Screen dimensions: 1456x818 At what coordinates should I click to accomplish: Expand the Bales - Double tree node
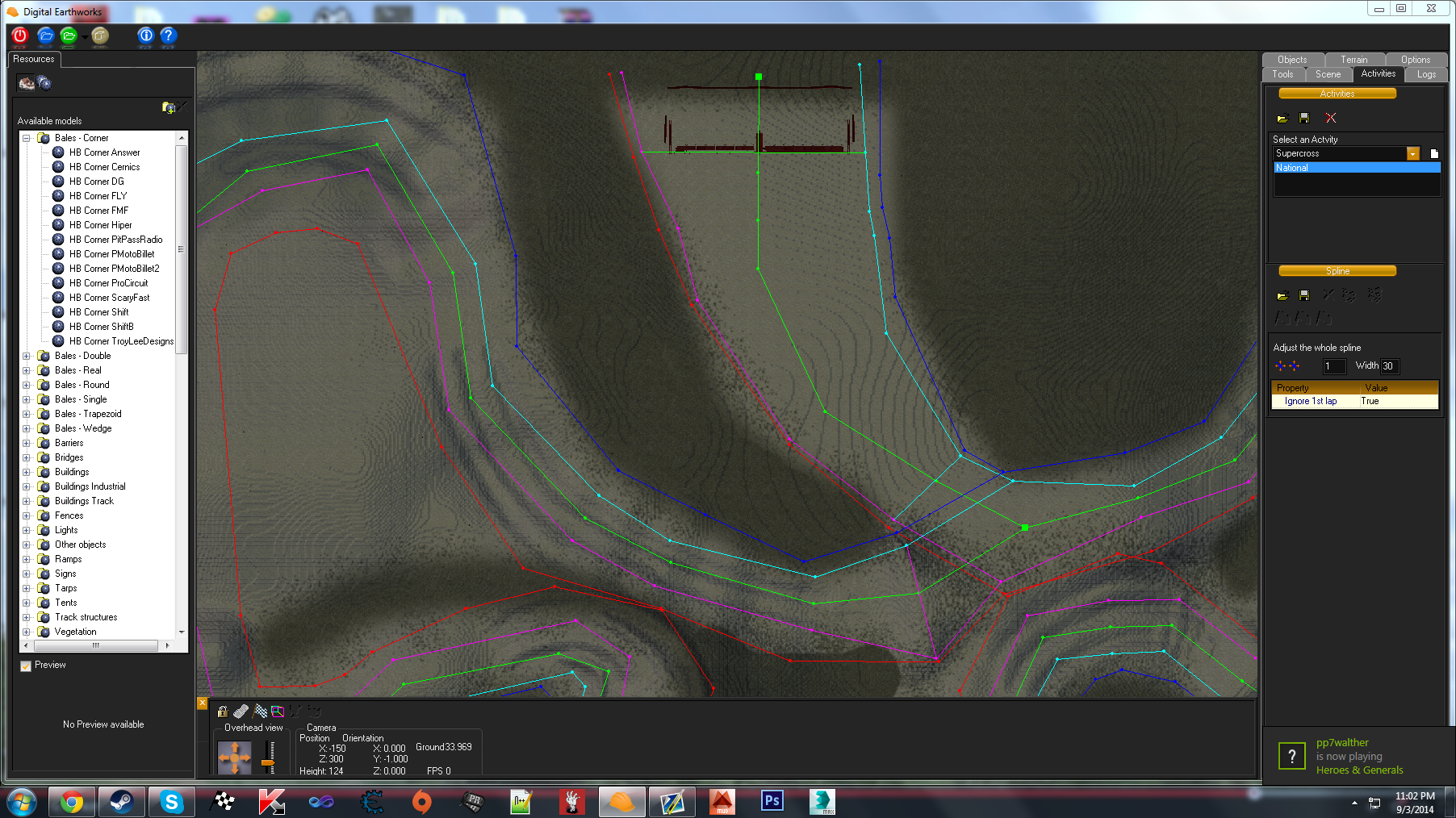pos(27,356)
